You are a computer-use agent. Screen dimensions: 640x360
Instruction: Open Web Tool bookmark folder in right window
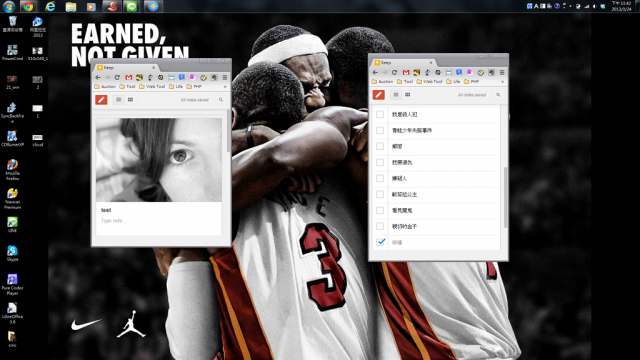[429, 82]
